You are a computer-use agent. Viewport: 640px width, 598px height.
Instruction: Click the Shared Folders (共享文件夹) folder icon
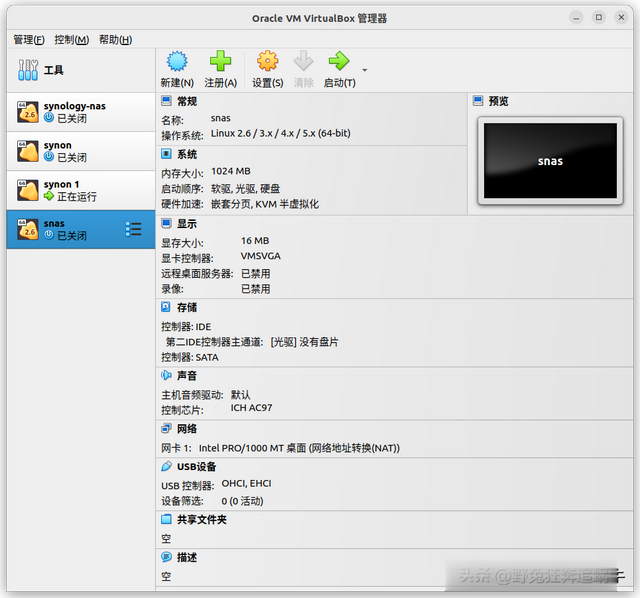click(x=166, y=519)
